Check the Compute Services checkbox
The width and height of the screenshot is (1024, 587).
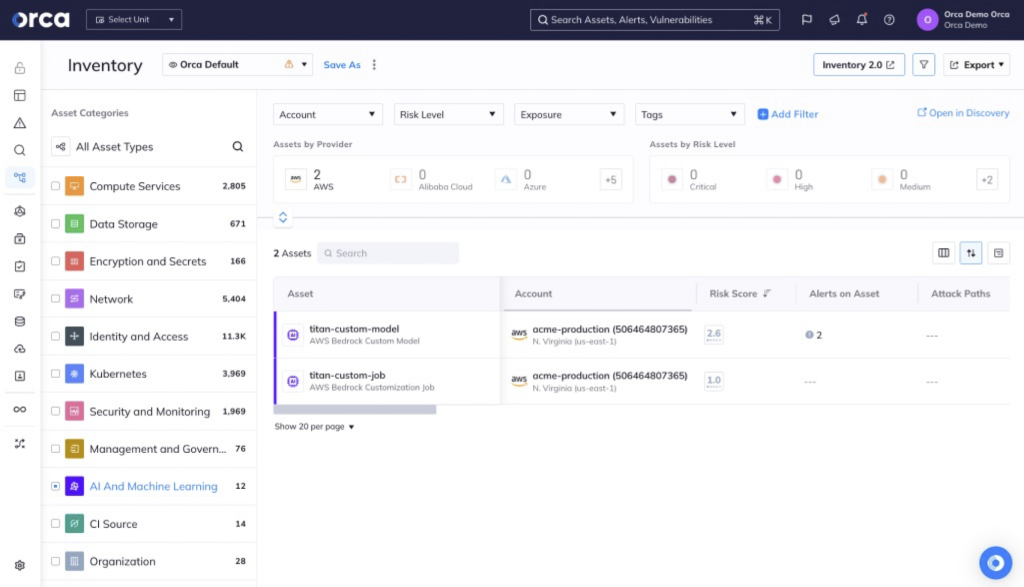(57, 186)
